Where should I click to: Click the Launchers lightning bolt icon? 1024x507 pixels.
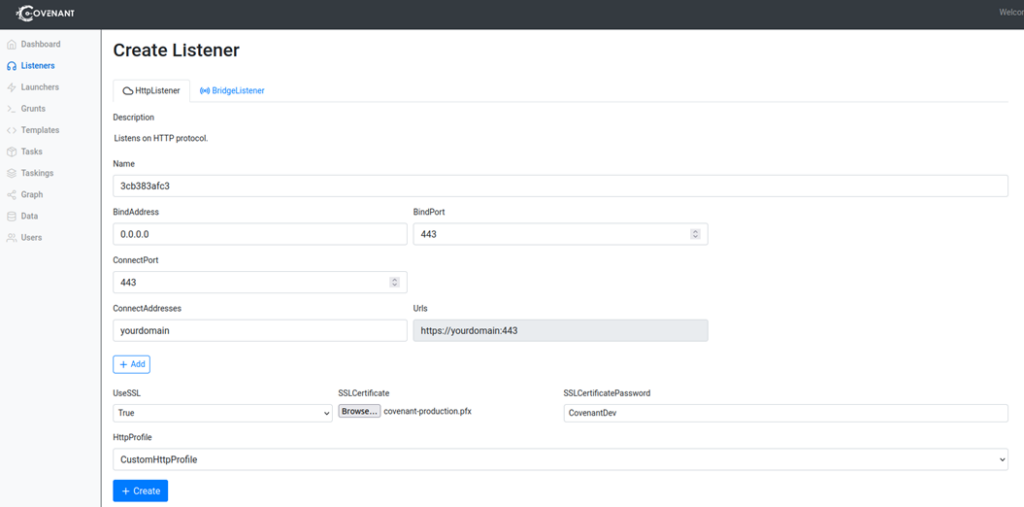(11, 88)
